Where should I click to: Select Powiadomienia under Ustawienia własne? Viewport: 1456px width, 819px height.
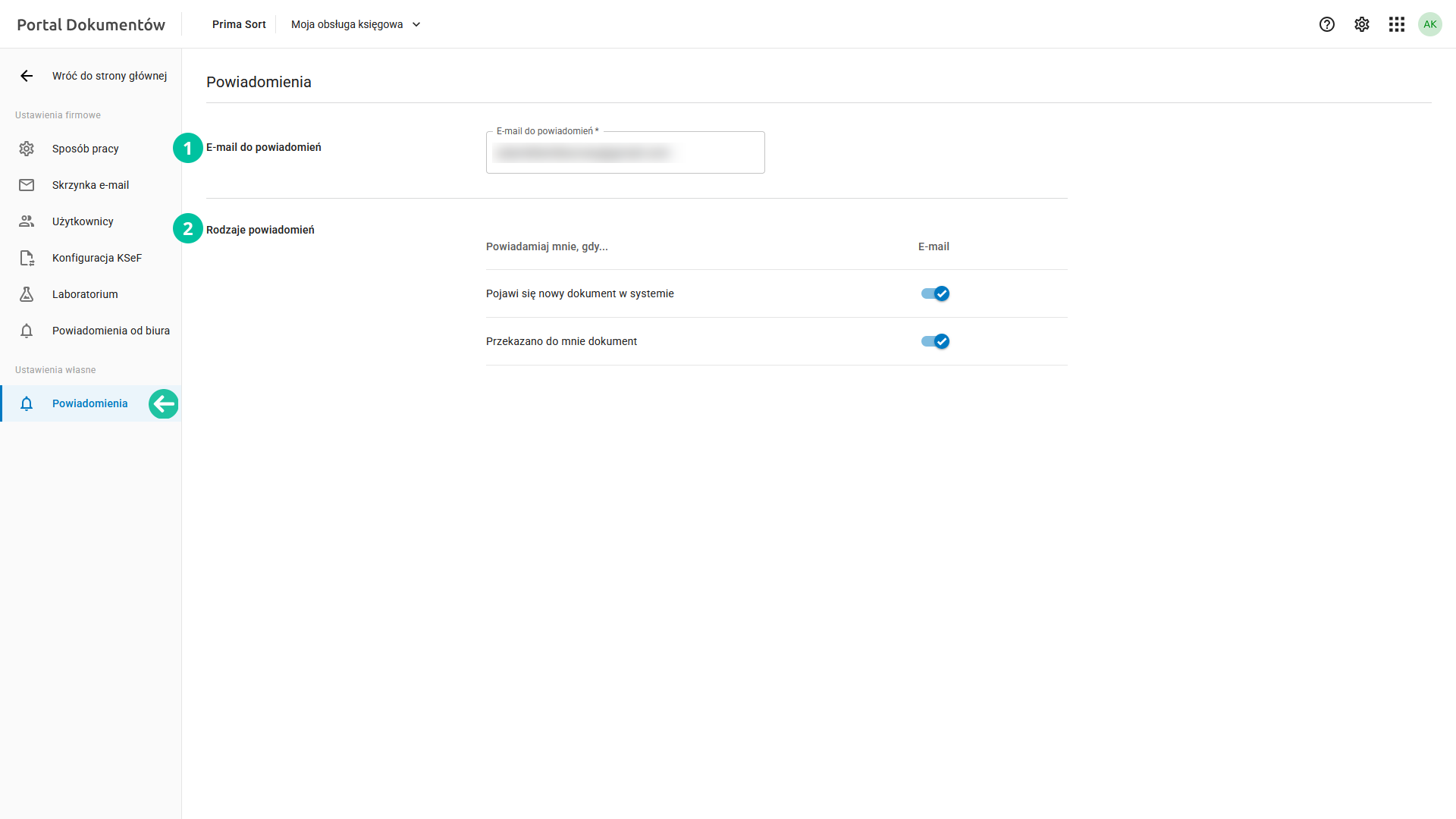(89, 403)
